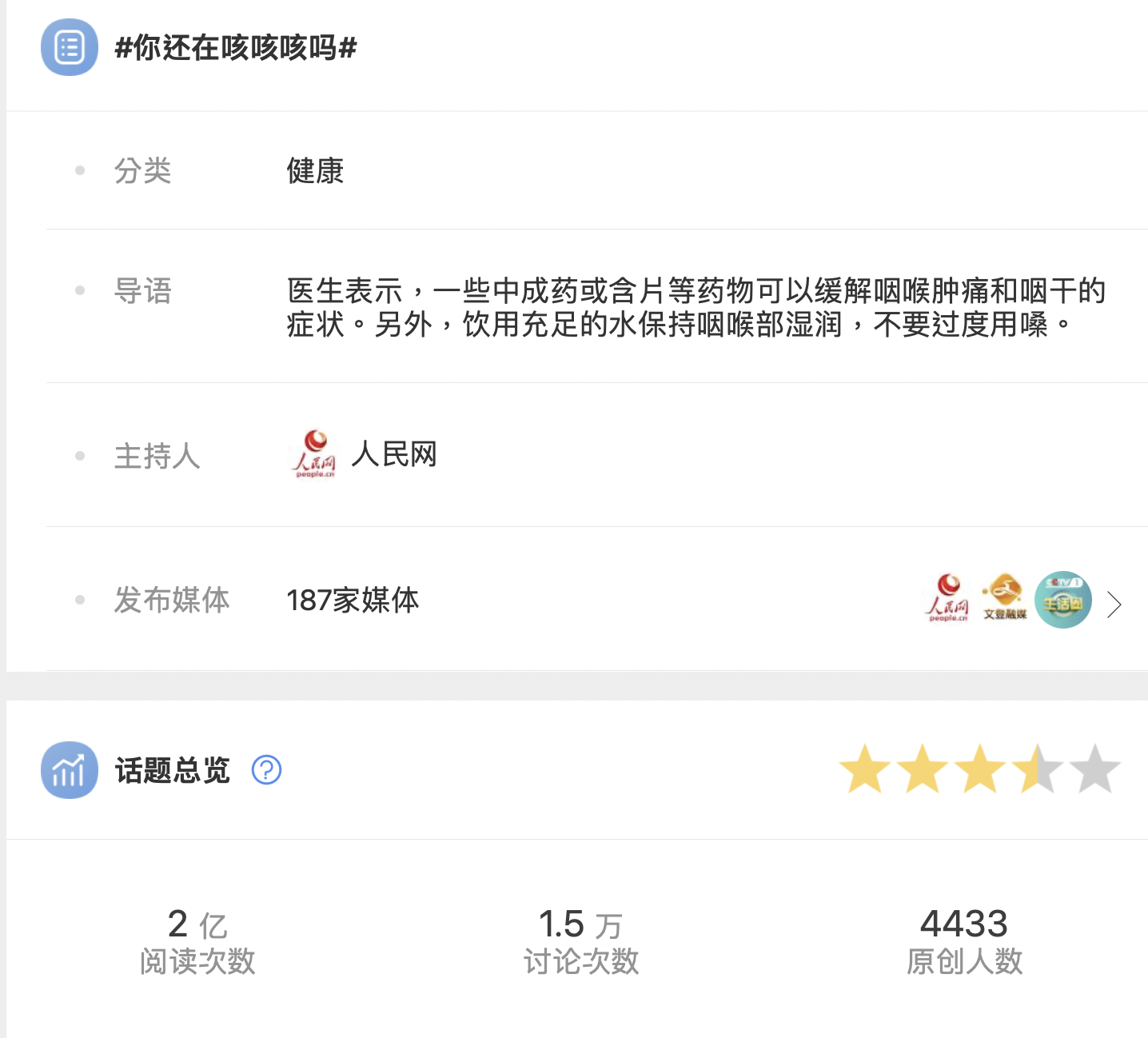Screen dimensions: 1148x1038
Task: Click the chart icon next to 话题总览
Action: tap(69, 770)
